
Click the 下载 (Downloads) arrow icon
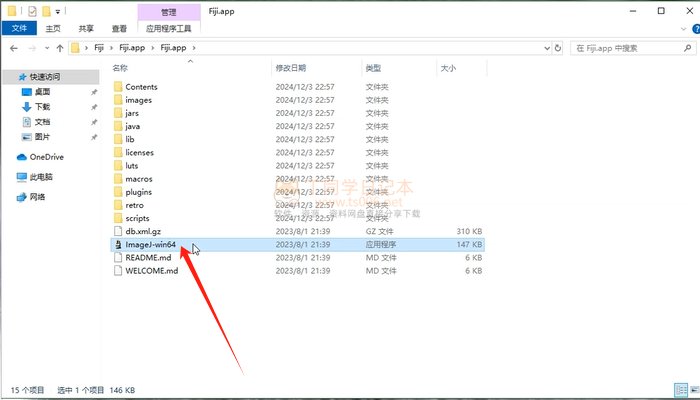tap(26, 106)
